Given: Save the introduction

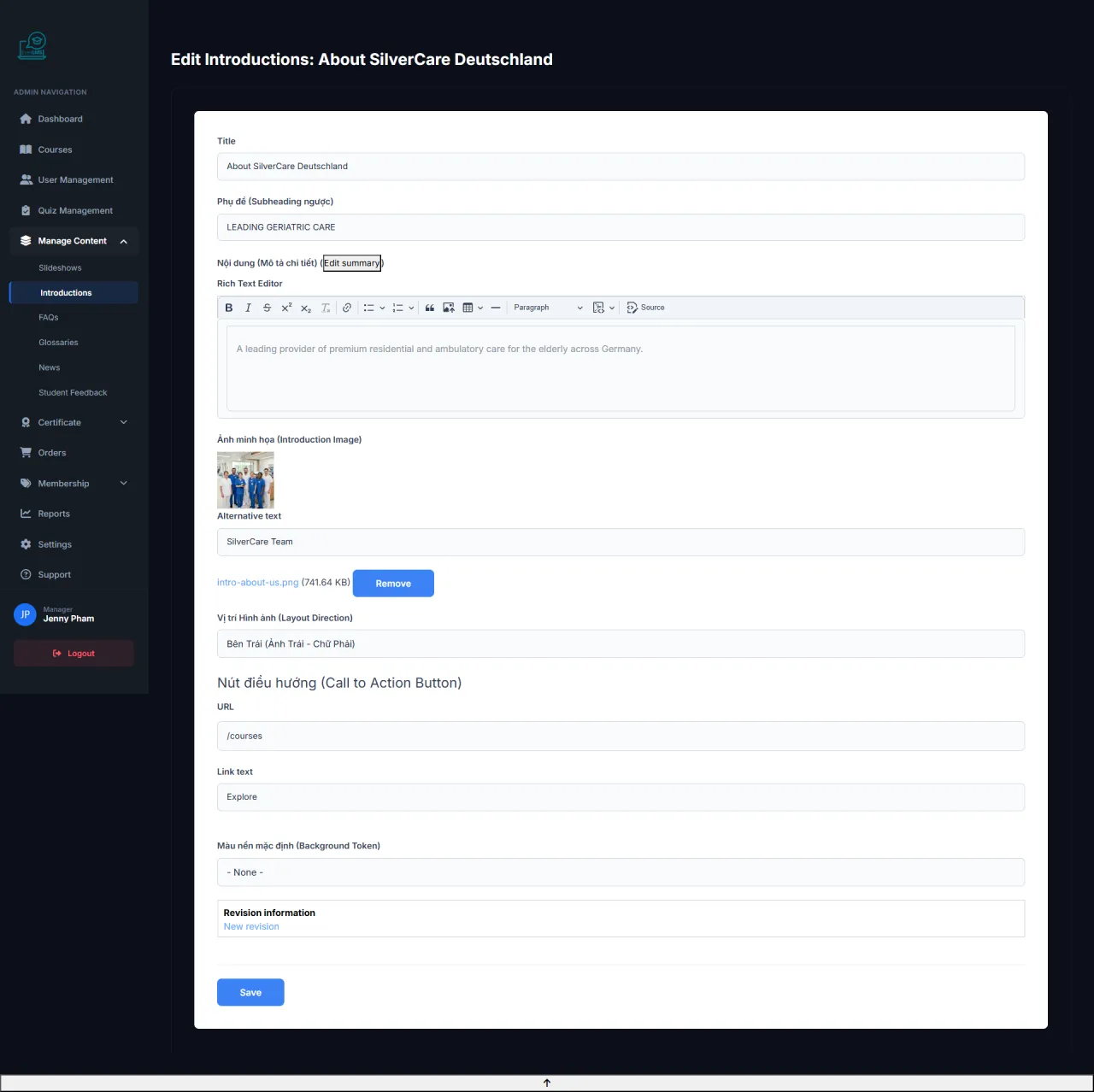Looking at the screenshot, I should (x=250, y=993).
